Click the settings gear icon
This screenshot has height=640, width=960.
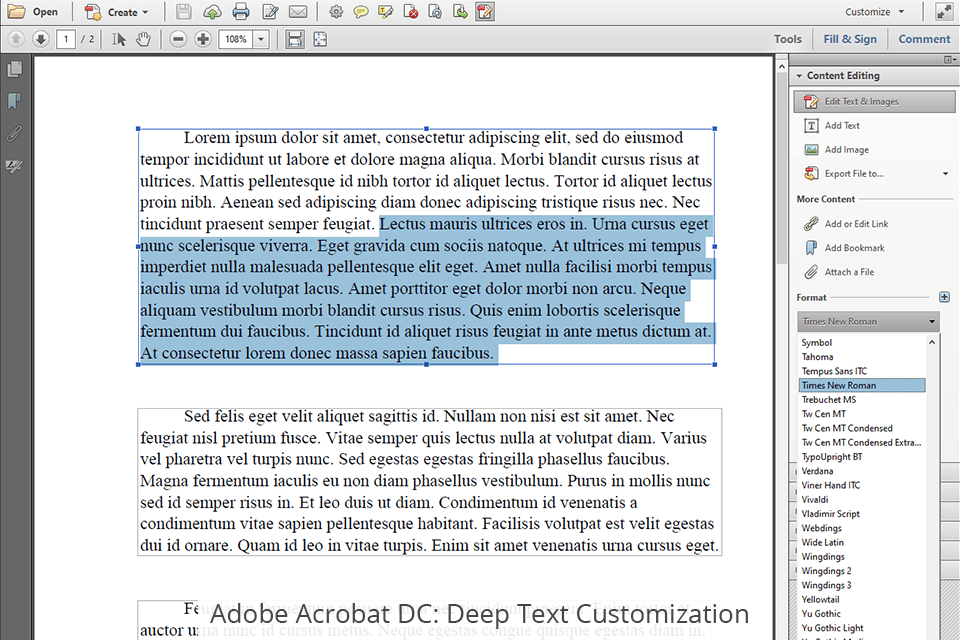(x=336, y=12)
